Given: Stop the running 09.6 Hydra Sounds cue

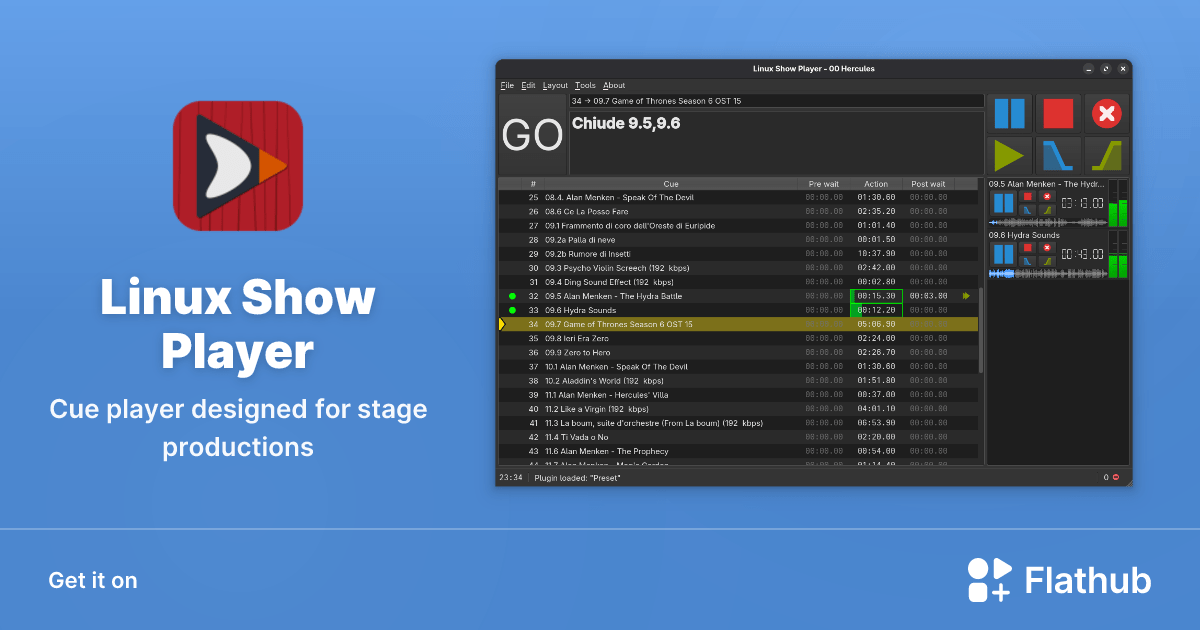Looking at the screenshot, I should click(1028, 247).
